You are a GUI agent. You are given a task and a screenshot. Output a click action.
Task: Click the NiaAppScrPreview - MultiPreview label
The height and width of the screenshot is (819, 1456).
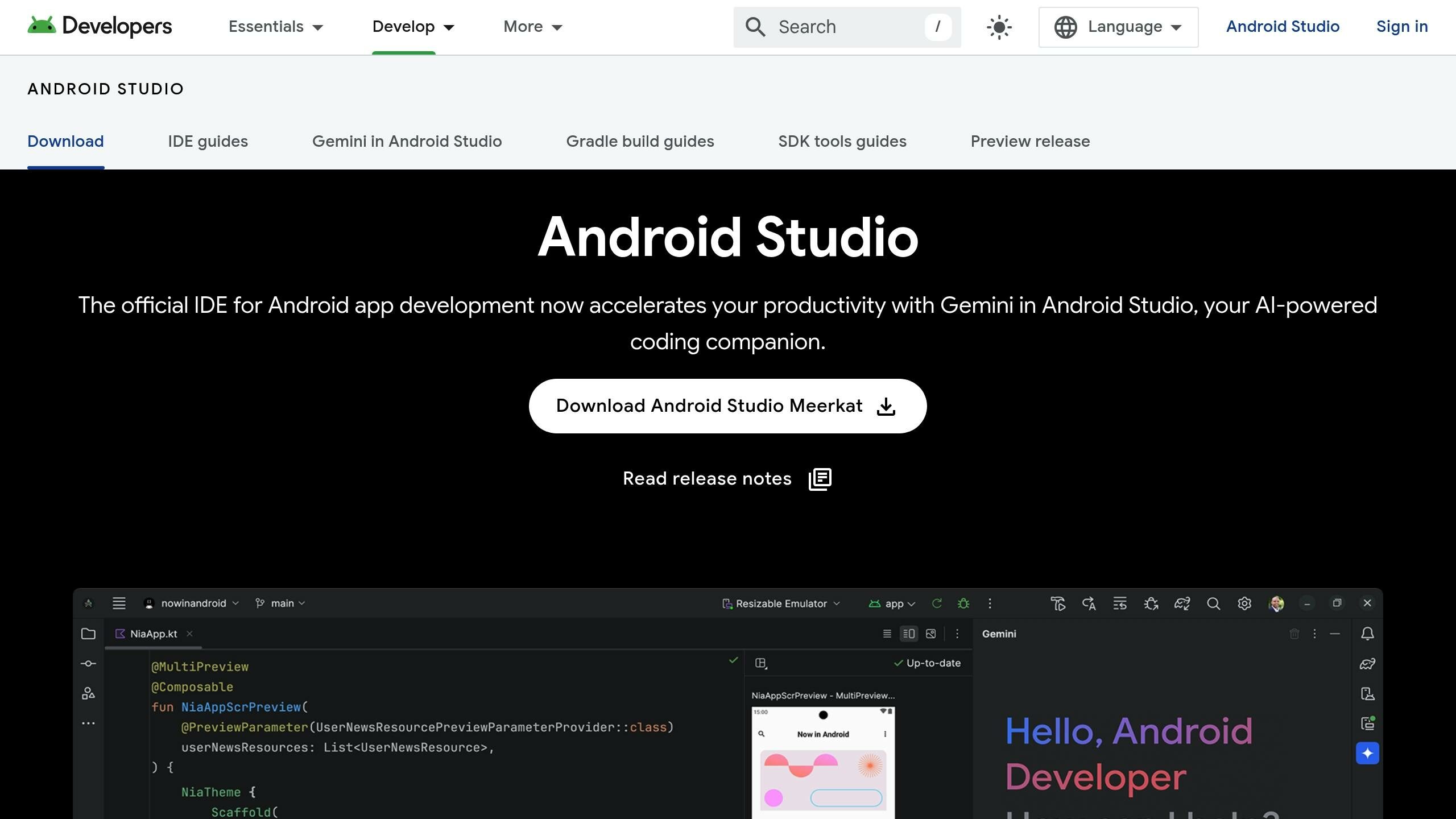coord(823,696)
